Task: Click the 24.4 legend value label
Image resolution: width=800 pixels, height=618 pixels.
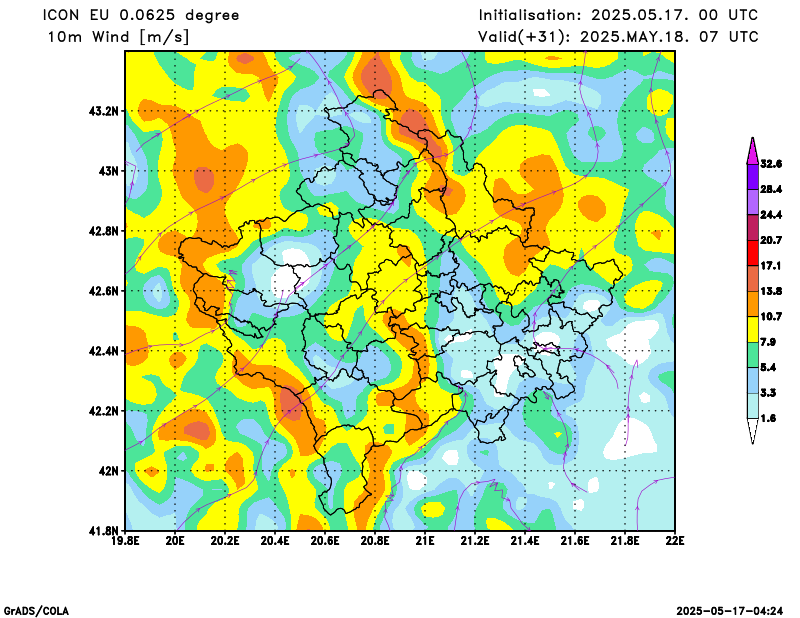Action: point(771,215)
